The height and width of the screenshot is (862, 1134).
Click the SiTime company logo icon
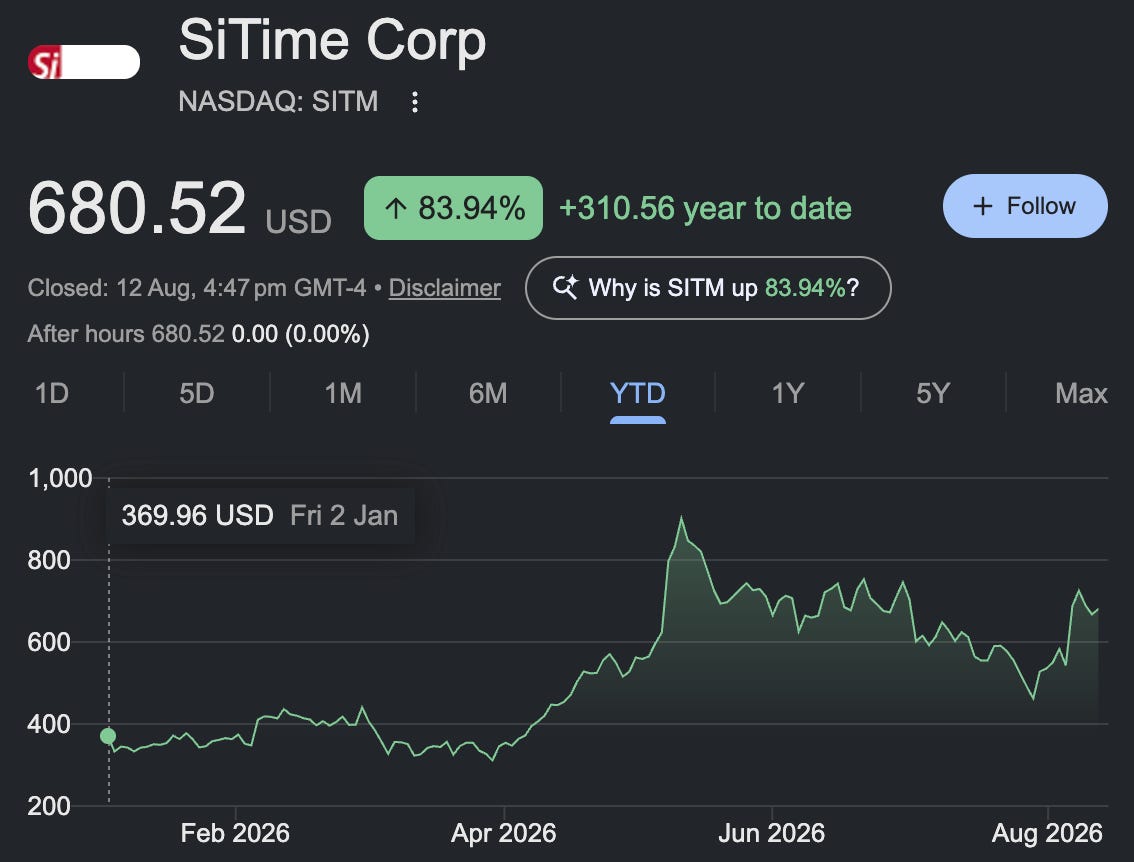pyautogui.click(x=83, y=62)
